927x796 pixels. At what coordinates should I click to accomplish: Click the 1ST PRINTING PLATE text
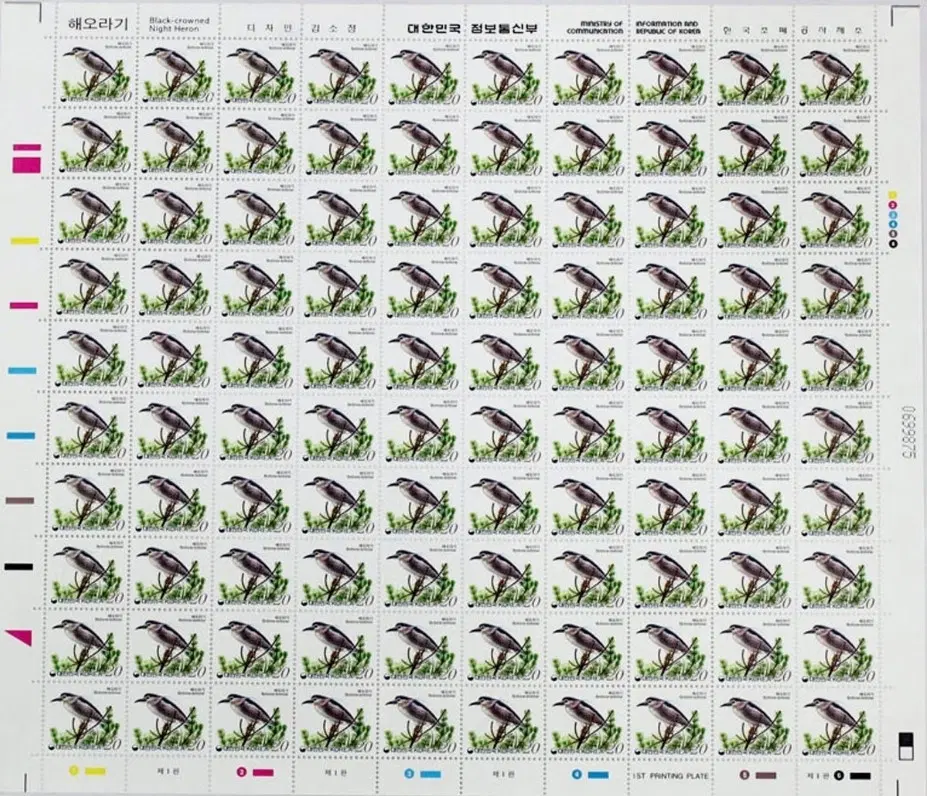point(670,775)
